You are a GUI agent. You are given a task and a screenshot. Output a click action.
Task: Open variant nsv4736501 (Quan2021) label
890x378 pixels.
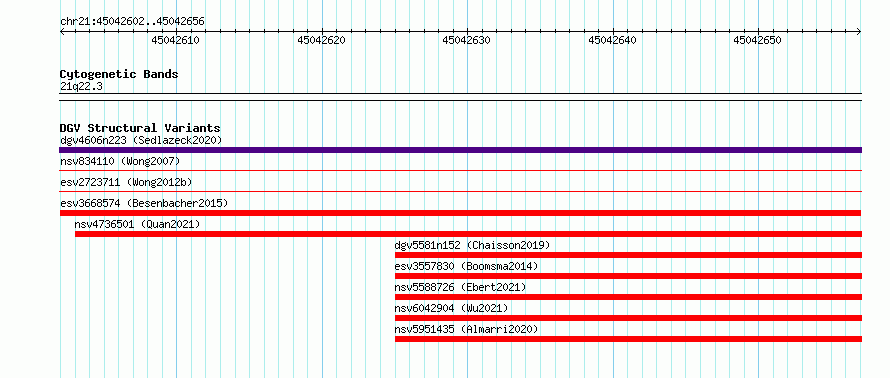tap(137, 224)
